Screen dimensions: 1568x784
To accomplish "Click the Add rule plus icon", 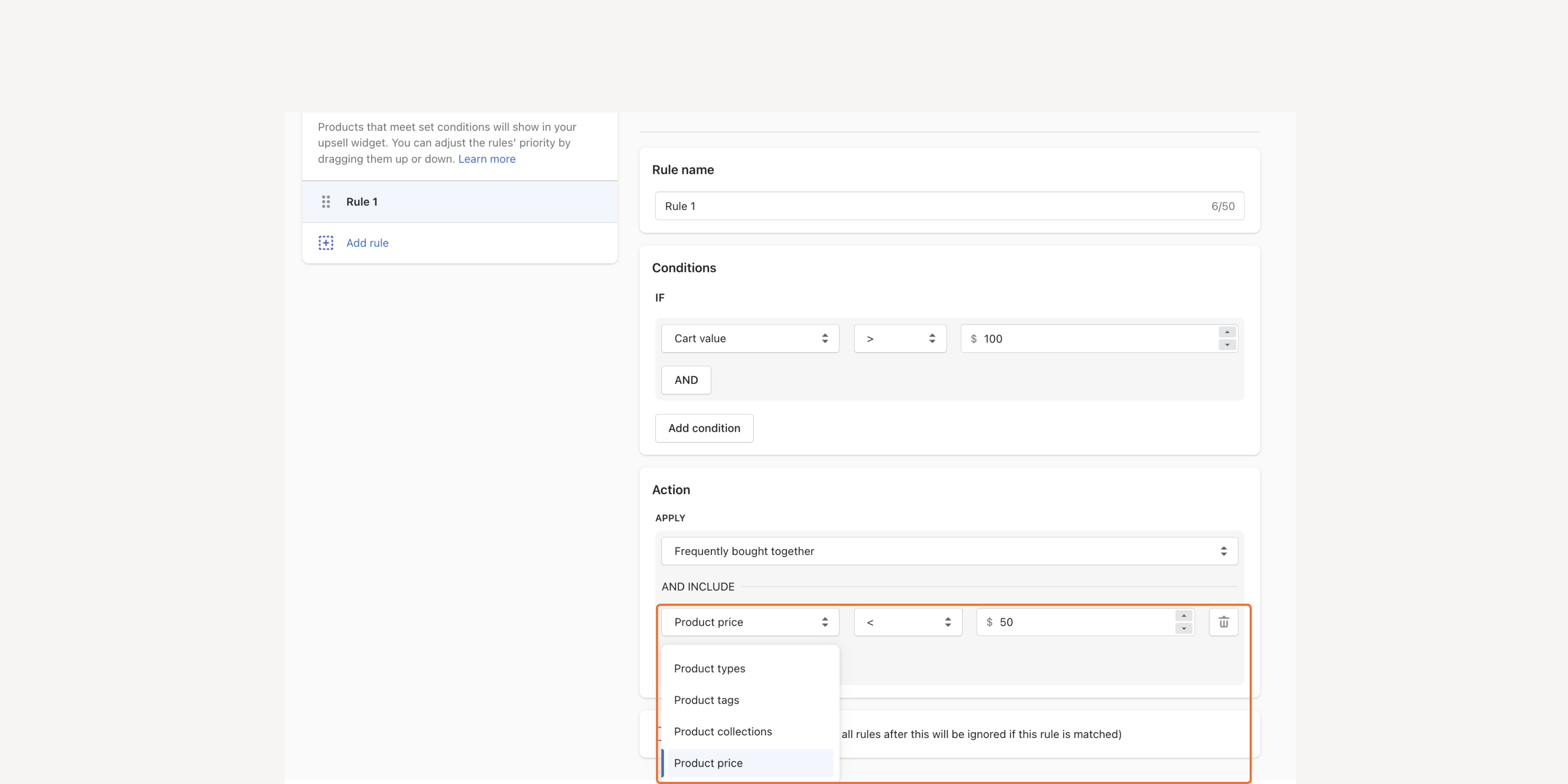I will coord(326,243).
